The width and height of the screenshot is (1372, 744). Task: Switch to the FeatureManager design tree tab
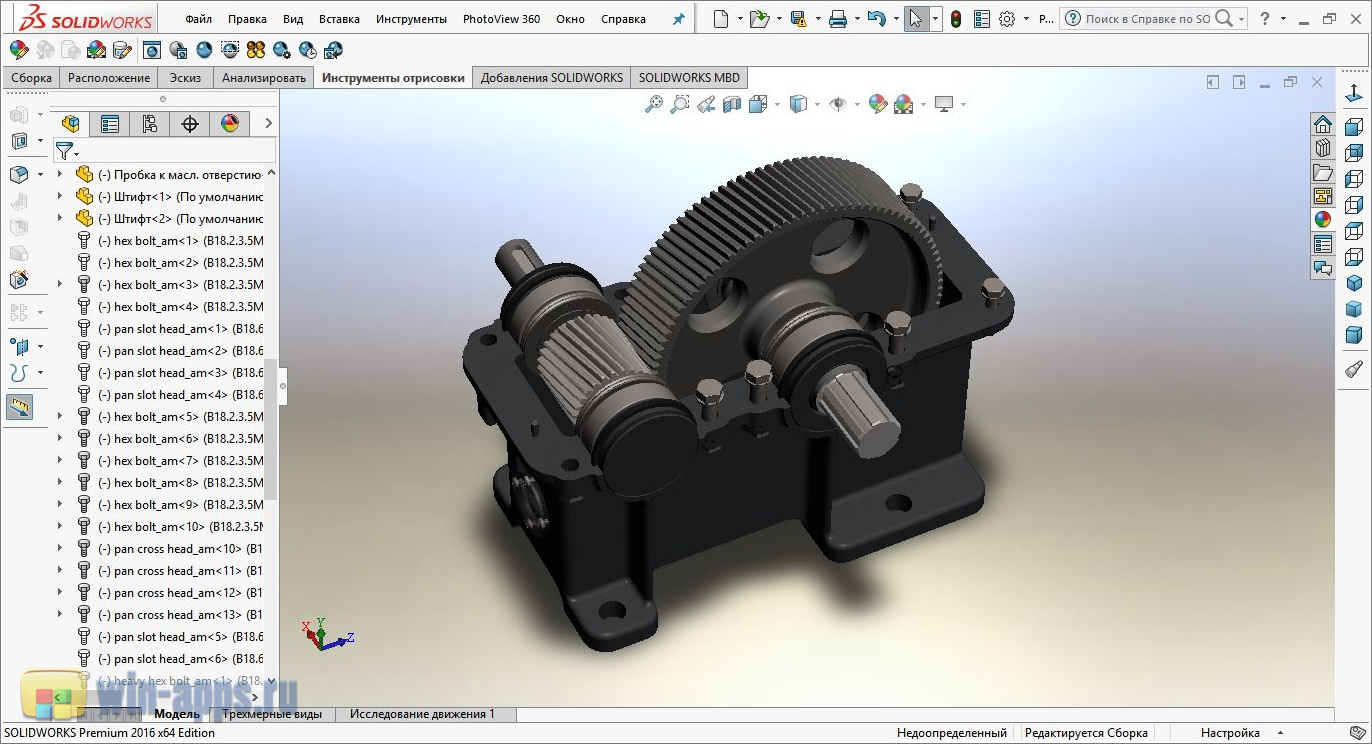click(x=70, y=124)
